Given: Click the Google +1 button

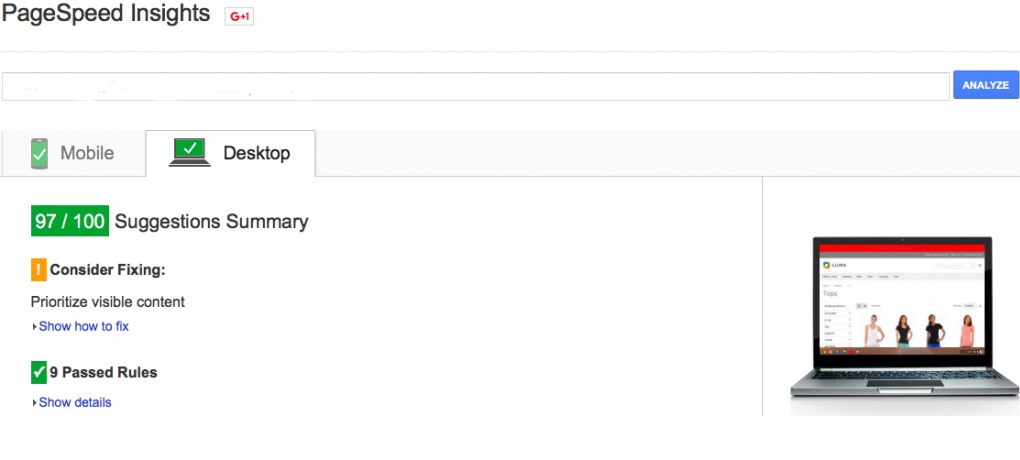Looking at the screenshot, I should [x=239, y=16].
